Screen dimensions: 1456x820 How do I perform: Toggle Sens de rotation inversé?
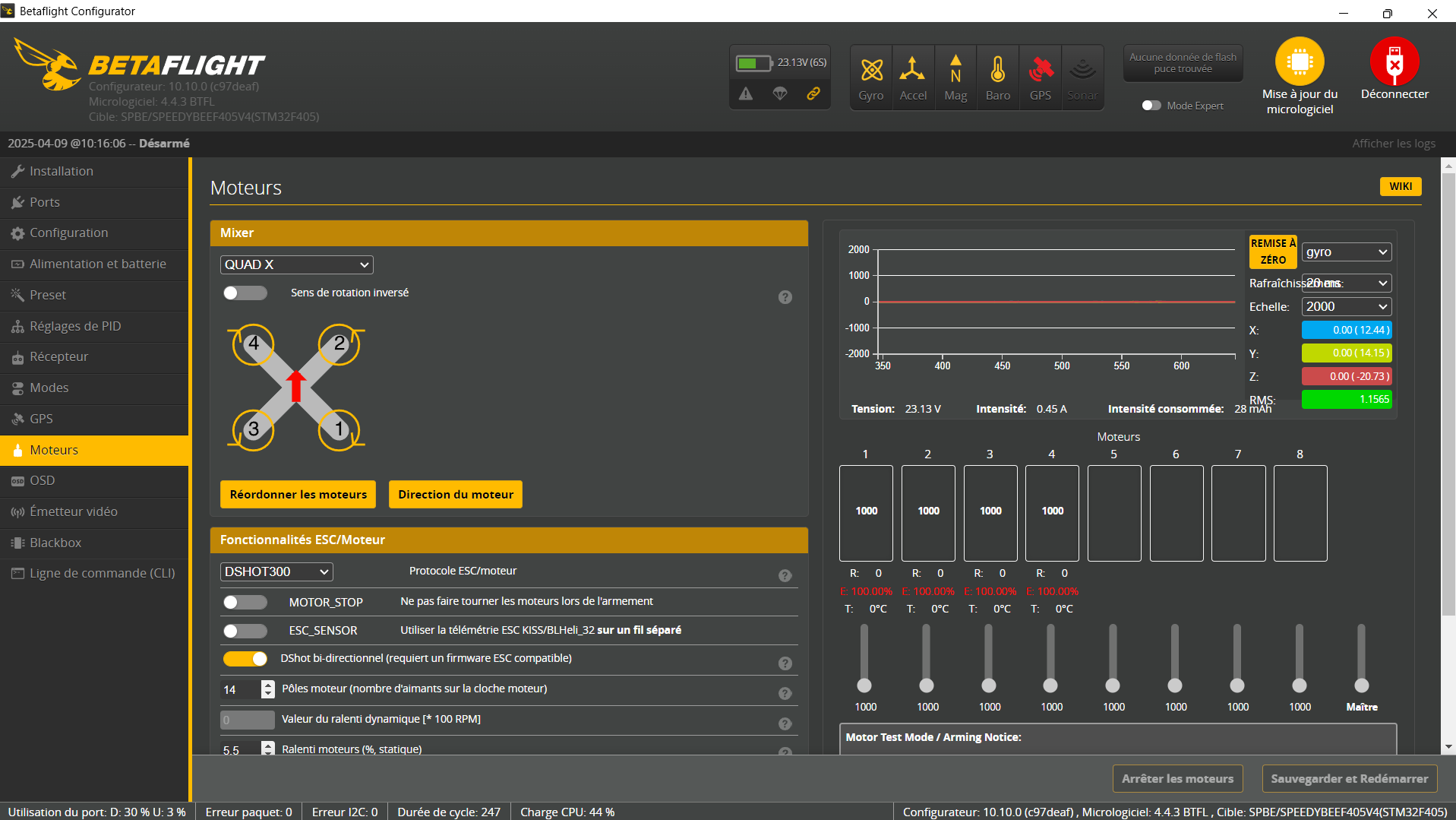pos(245,293)
